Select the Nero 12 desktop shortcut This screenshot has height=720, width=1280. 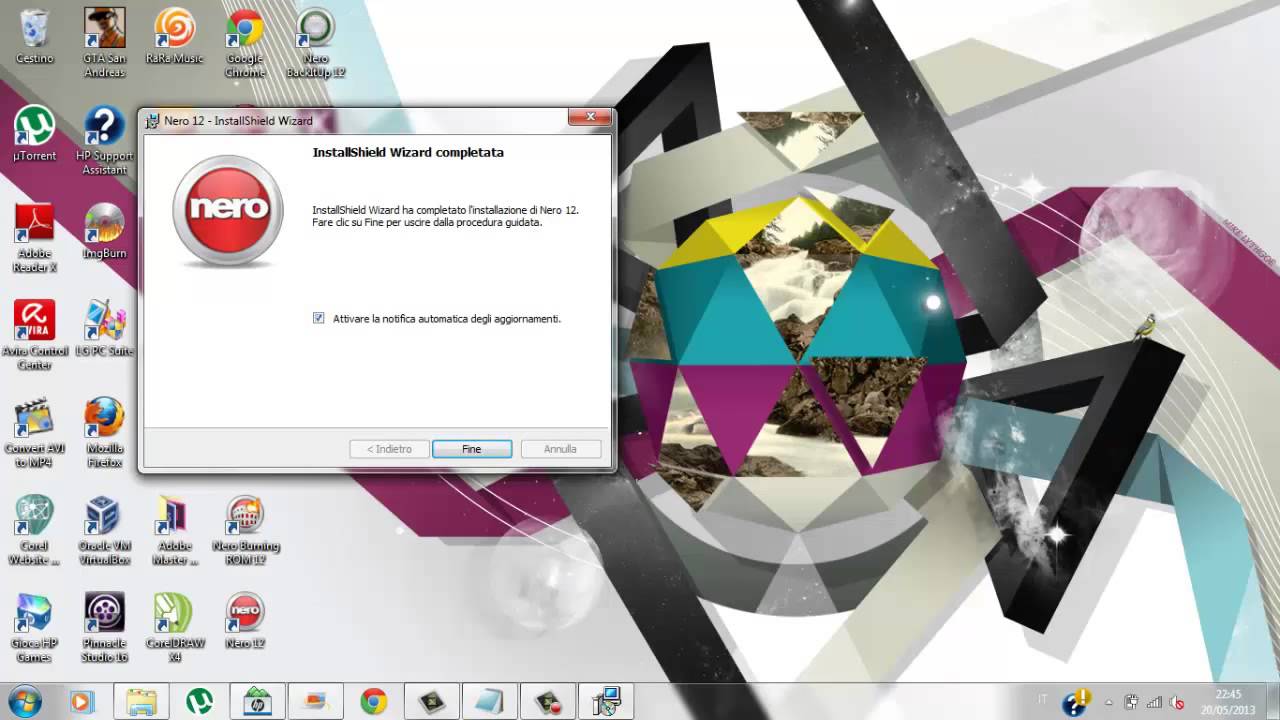[x=245, y=621]
